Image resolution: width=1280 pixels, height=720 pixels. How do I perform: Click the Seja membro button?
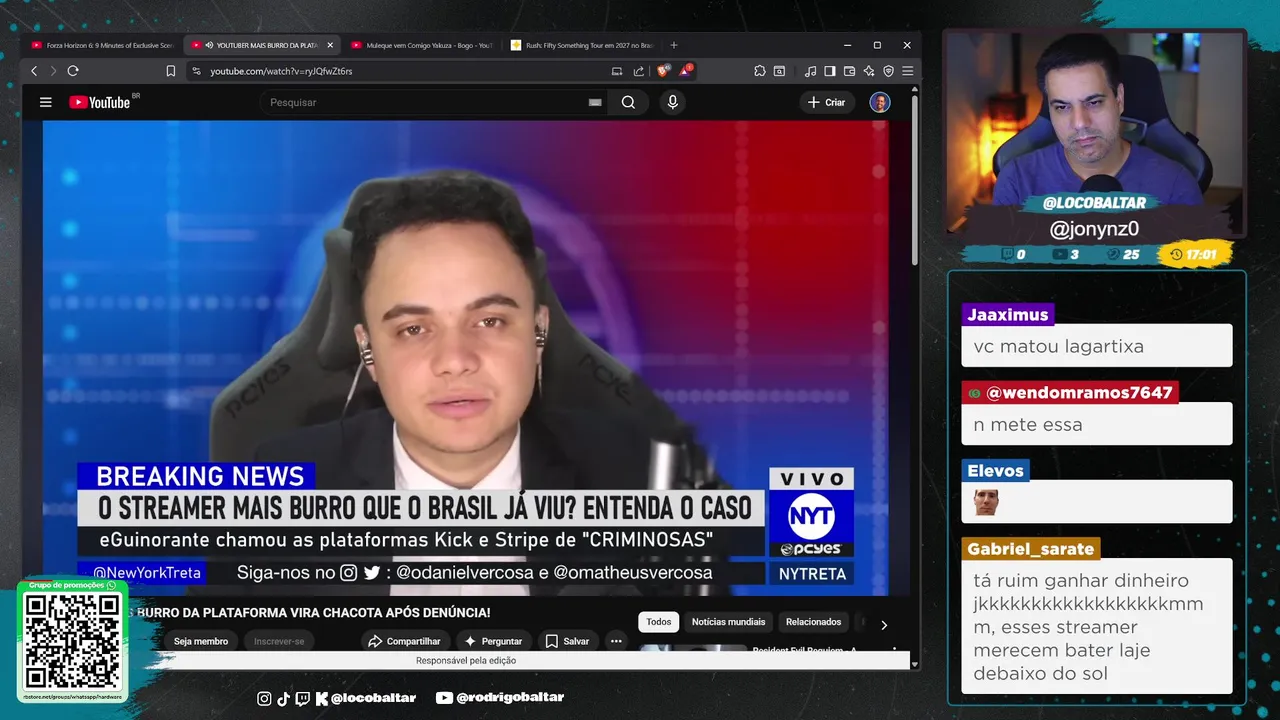click(201, 641)
